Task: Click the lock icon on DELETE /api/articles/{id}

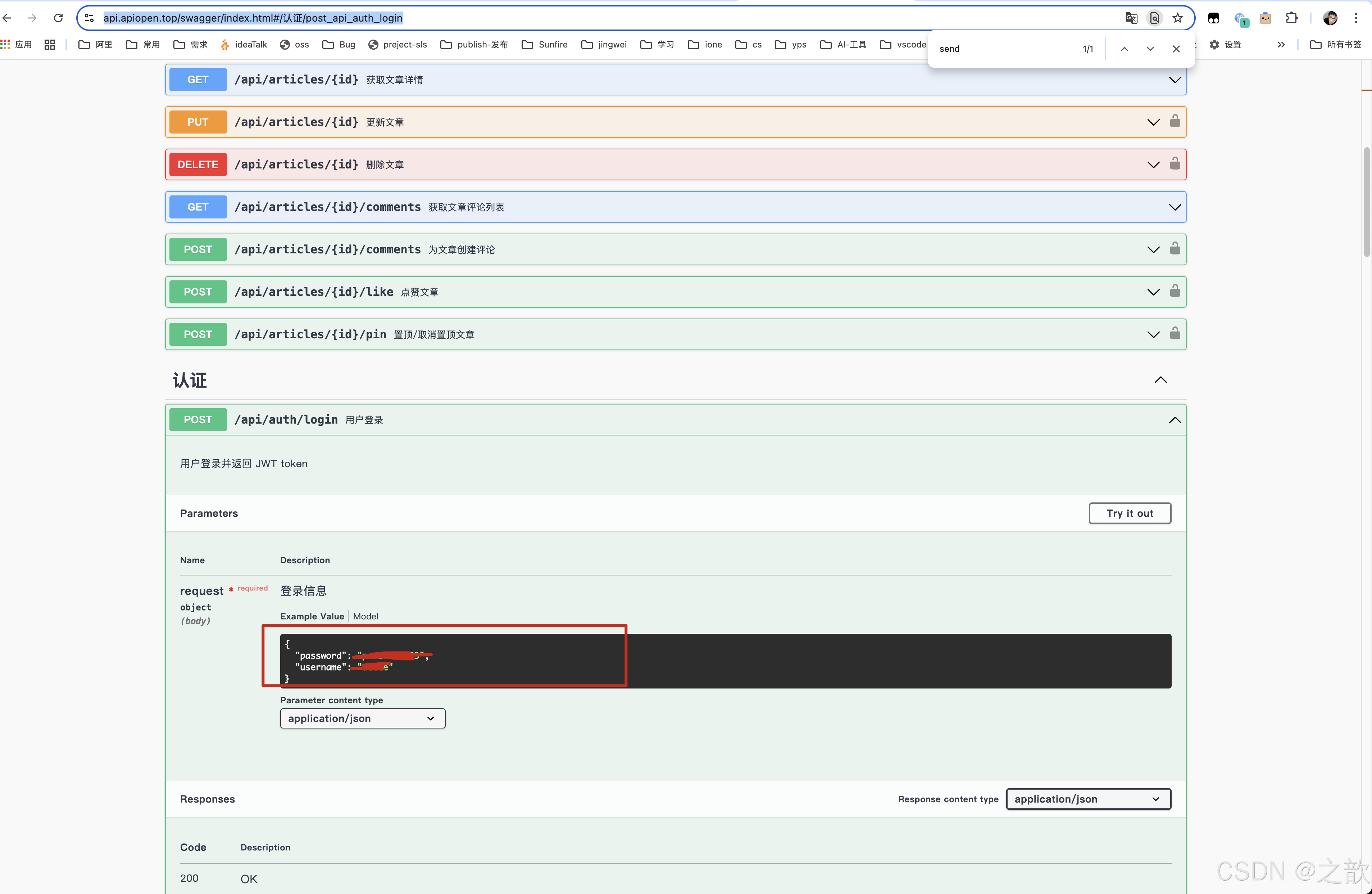Action: pyautogui.click(x=1174, y=164)
